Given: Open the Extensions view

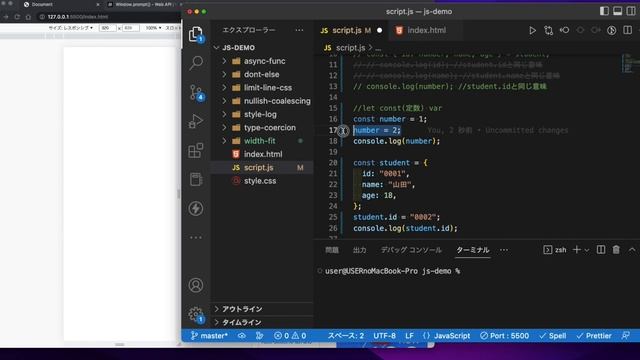Looking at the screenshot, I should pos(196,150).
